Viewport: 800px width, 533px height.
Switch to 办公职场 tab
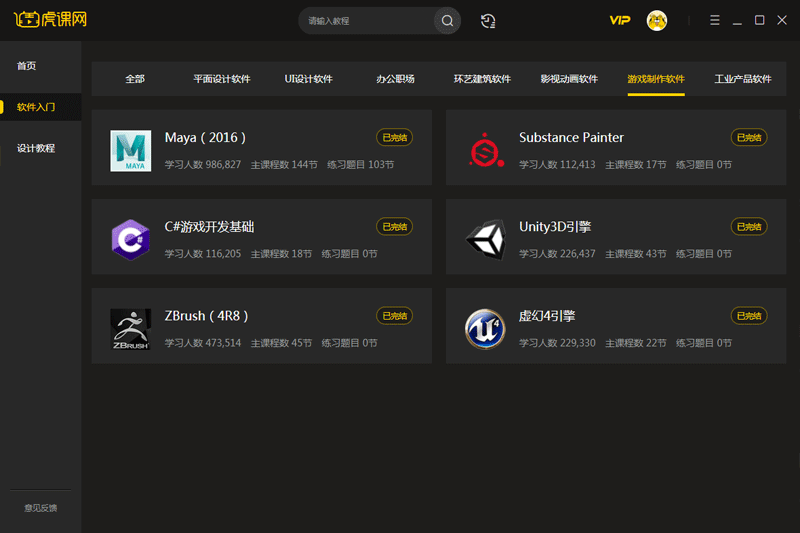[x=395, y=79]
